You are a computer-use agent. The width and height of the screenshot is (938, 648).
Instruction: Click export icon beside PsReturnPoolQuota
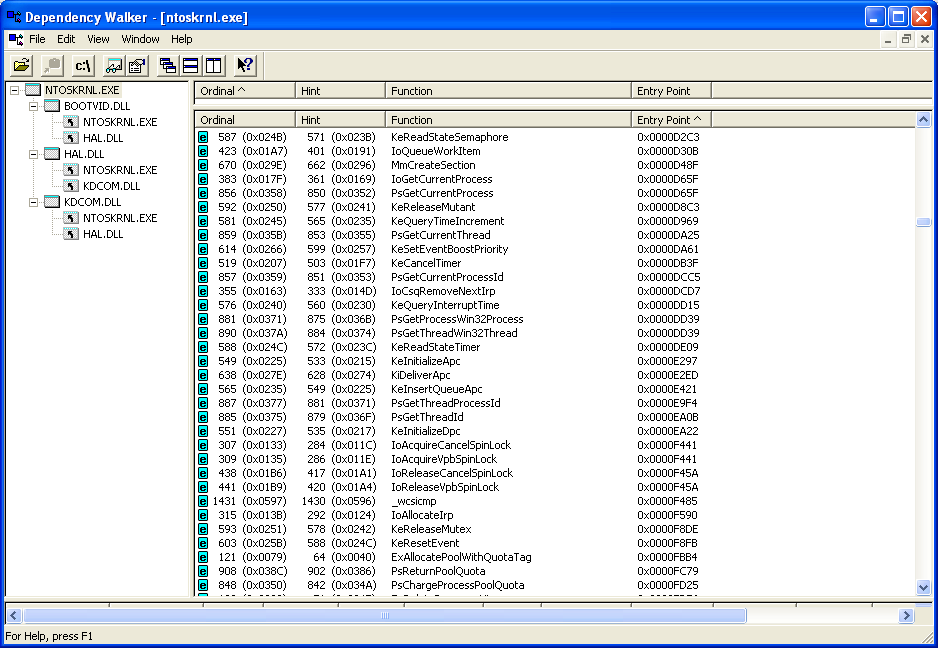(203, 571)
